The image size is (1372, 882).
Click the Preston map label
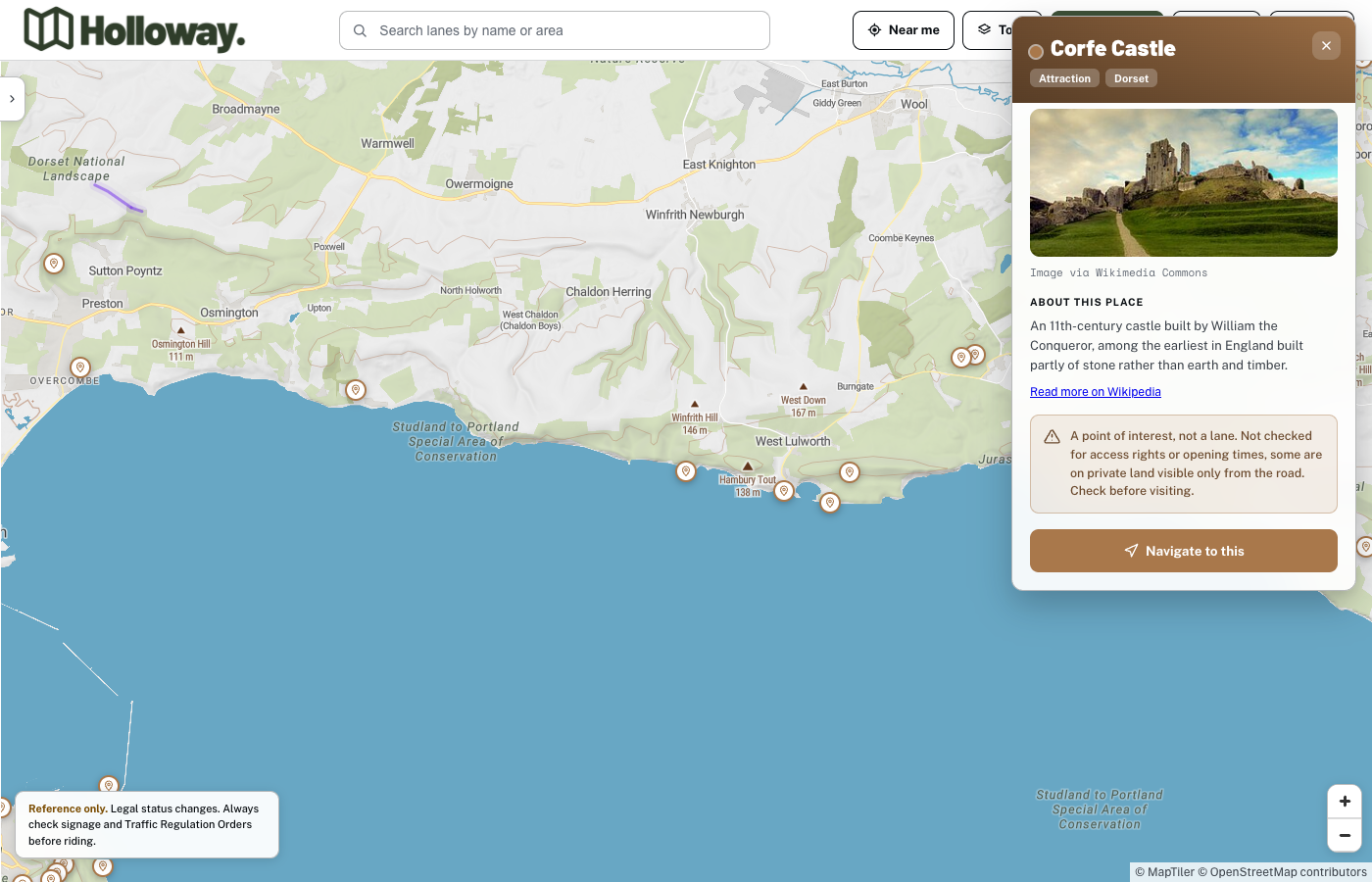pos(103,304)
